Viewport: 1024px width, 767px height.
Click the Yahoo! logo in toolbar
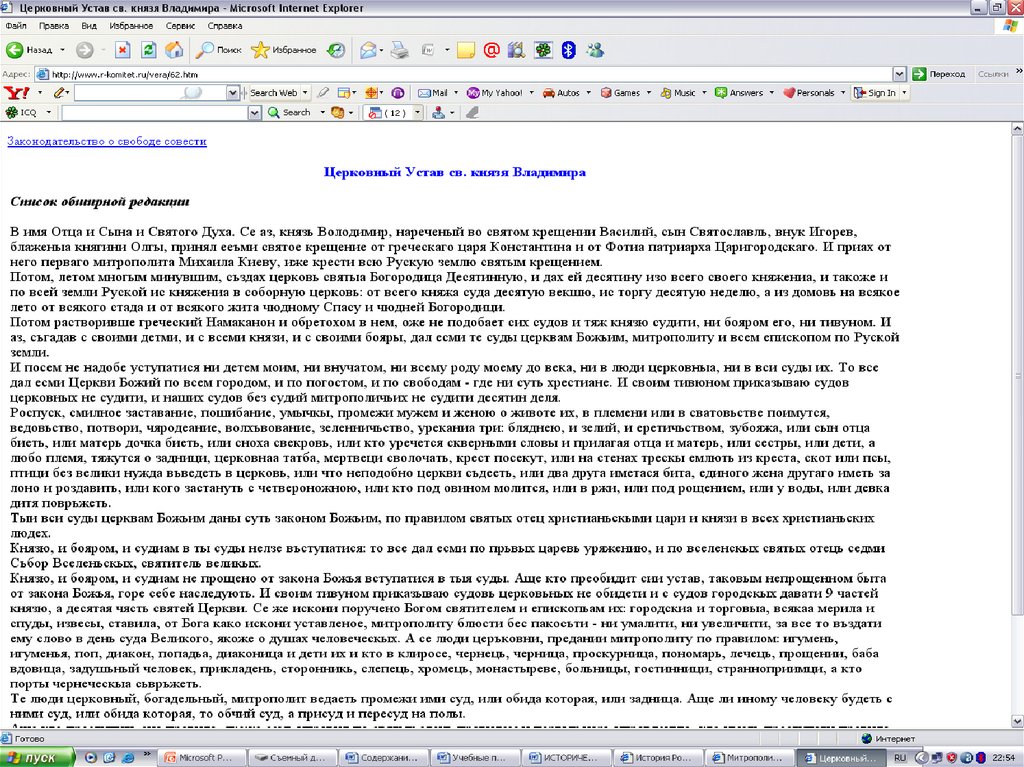[x=17, y=93]
